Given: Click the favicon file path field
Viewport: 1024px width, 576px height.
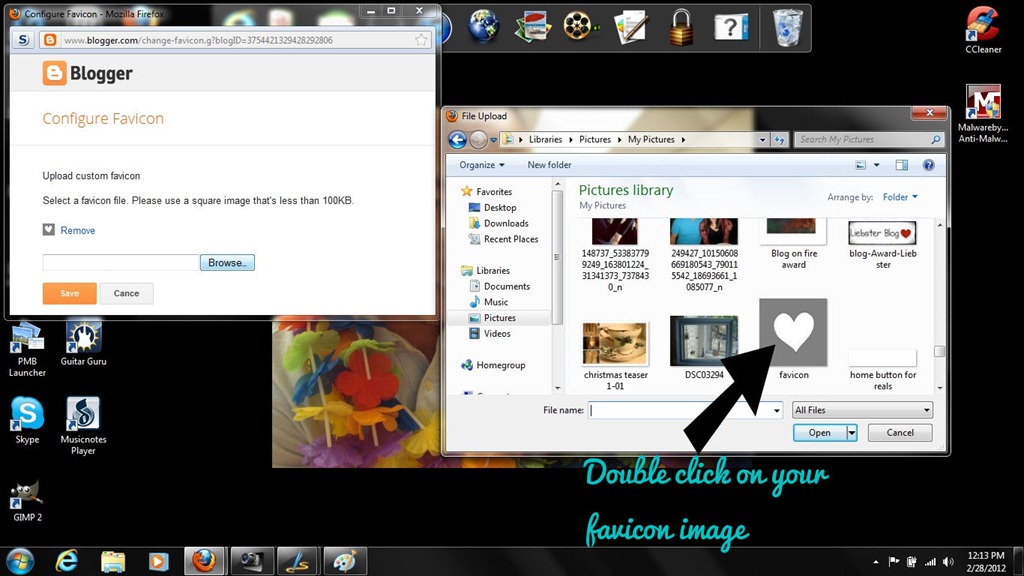Looking at the screenshot, I should 121,263.
